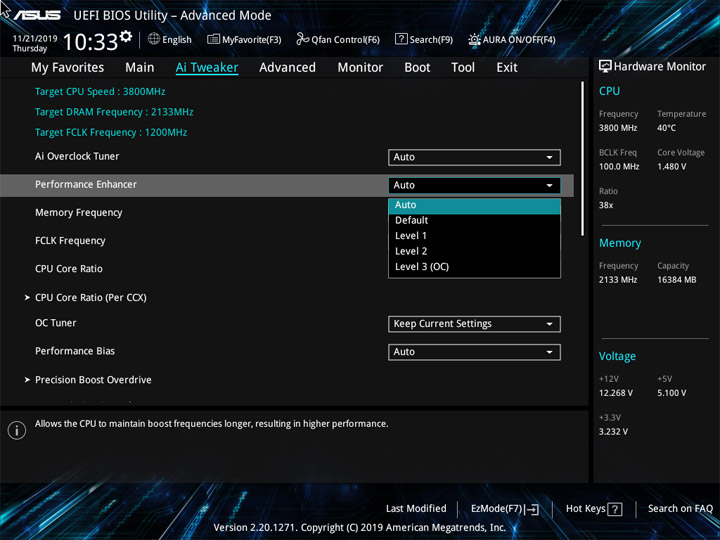Image resolution: width=720 pixels, height=540 pixels.
Task: Switch to Monitor tab
Action: pos(360,68)
